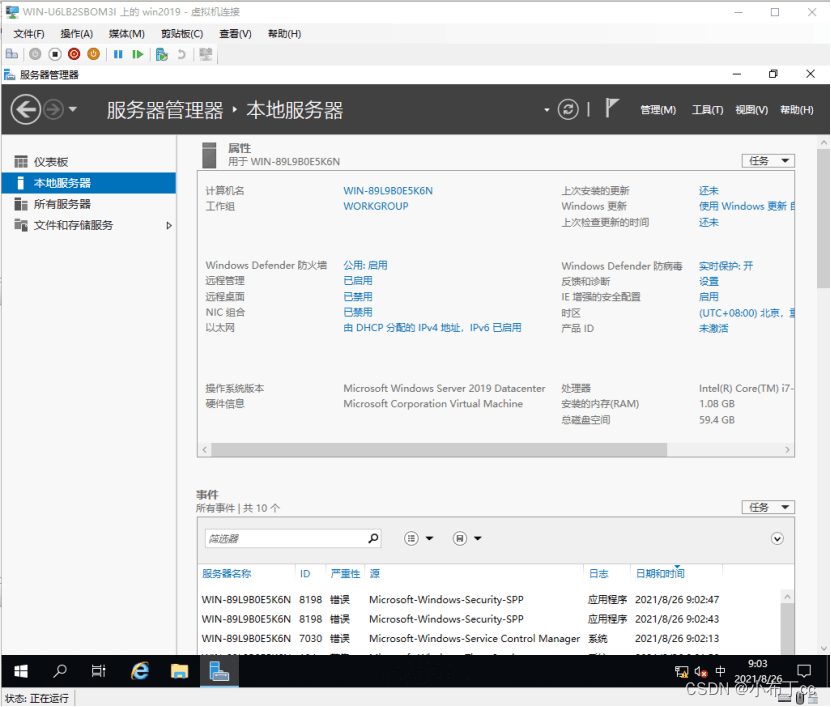The width and height of the screenshot is (831, 707).
Task: Select 所有服务器 in the sidebar
Action: (89, 204)
